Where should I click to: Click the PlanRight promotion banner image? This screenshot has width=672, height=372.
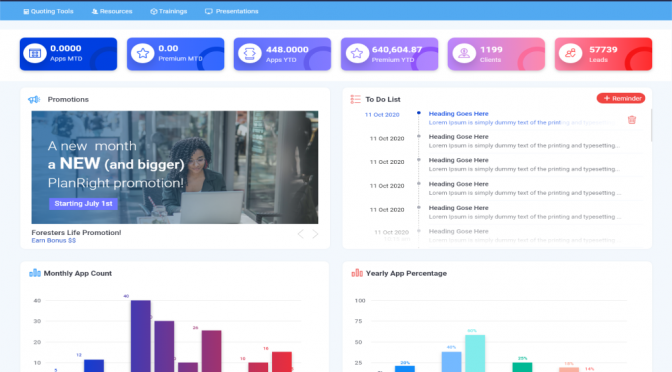point(175,167)
